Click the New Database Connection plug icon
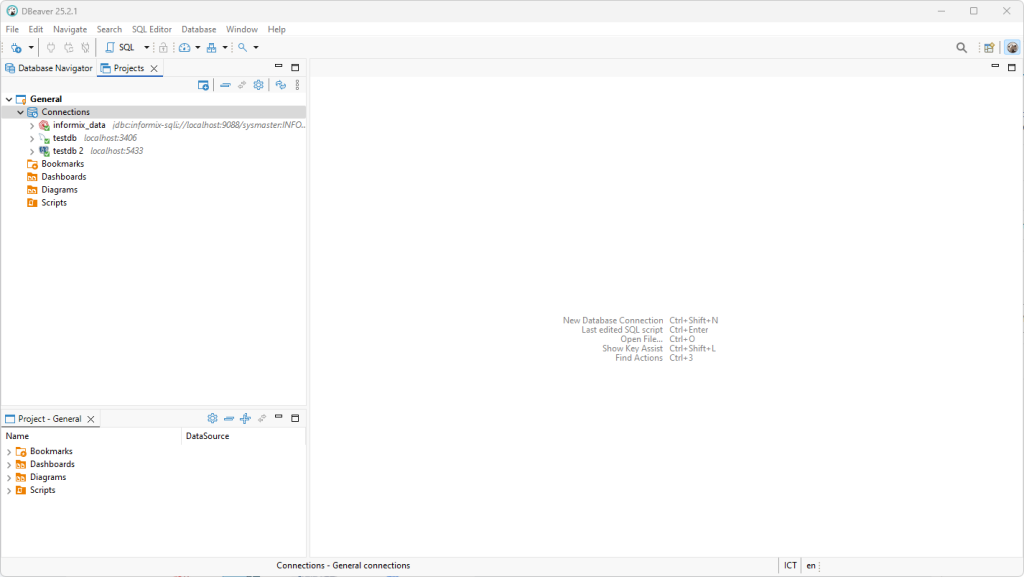 [x=16, y=47]
